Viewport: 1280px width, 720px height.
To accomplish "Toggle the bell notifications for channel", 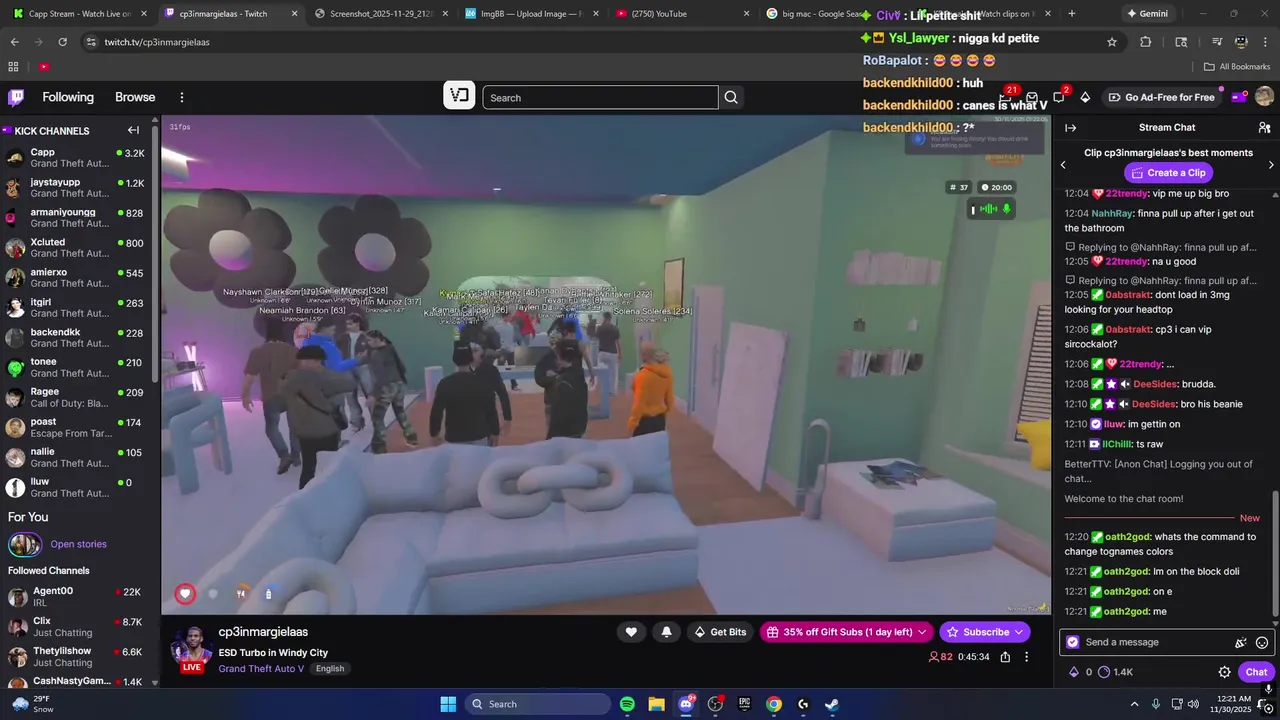I will click(x=666, y=632).
